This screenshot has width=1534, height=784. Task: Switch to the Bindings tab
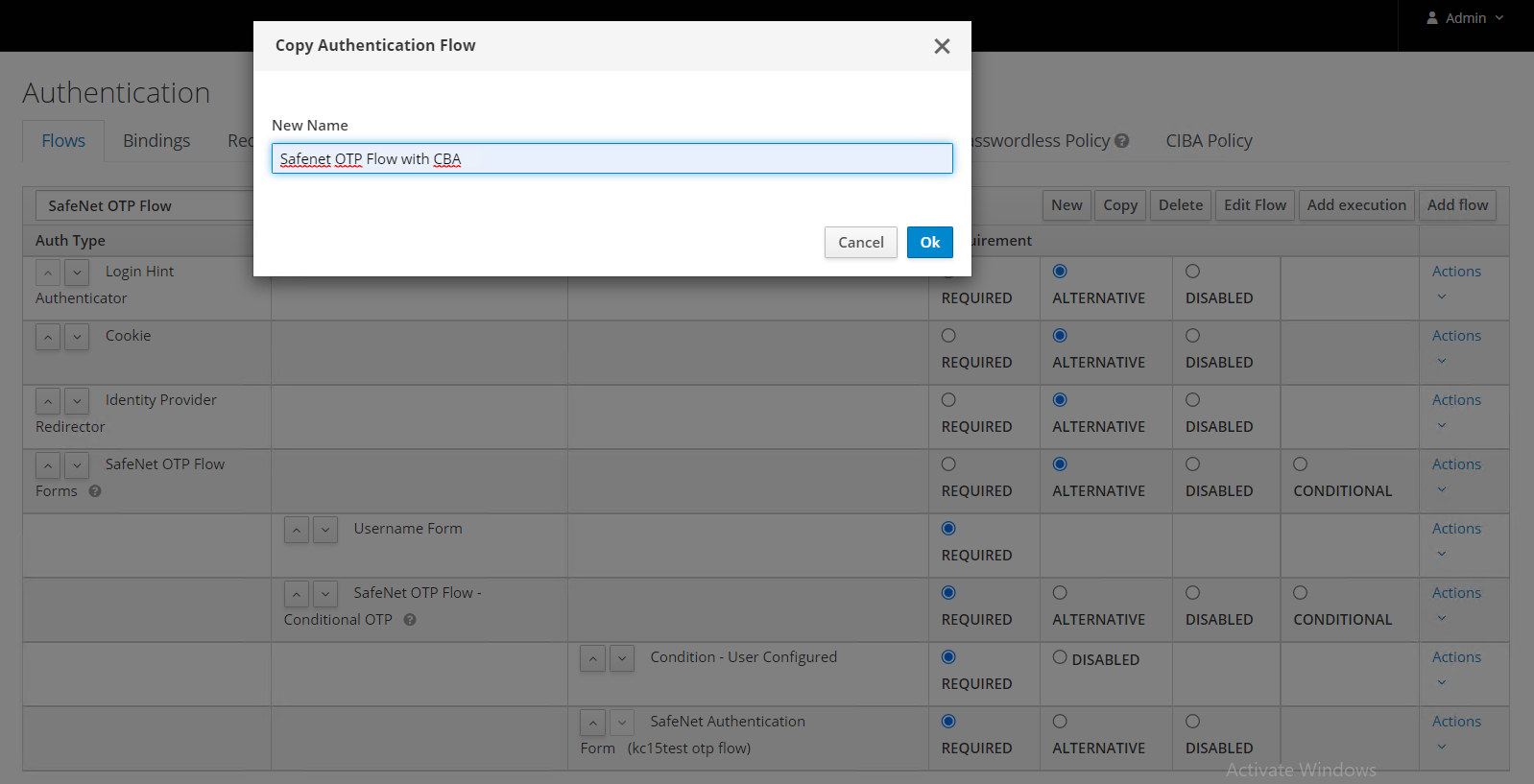point(156,141)
